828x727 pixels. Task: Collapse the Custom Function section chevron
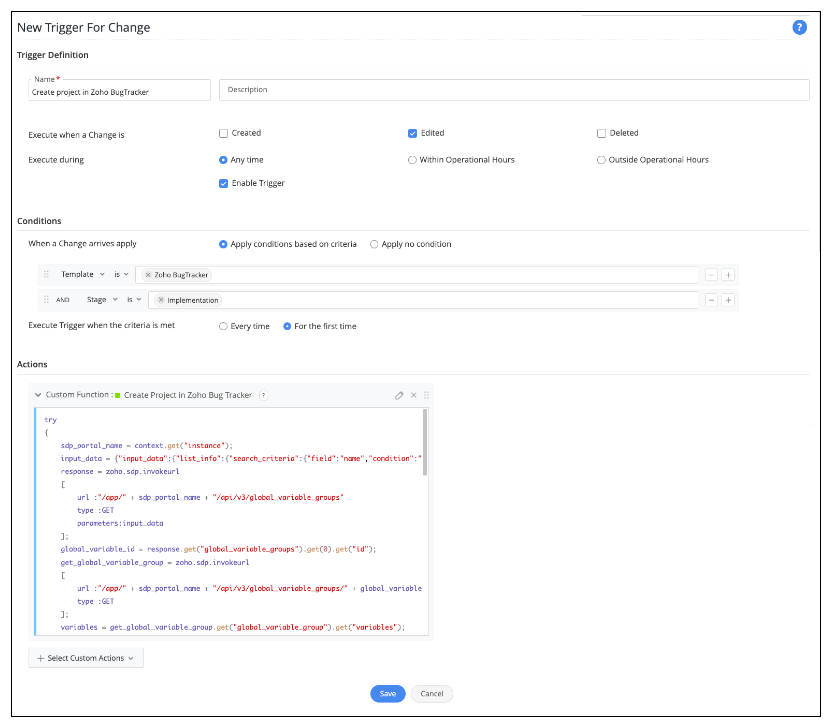pos(38,395)
